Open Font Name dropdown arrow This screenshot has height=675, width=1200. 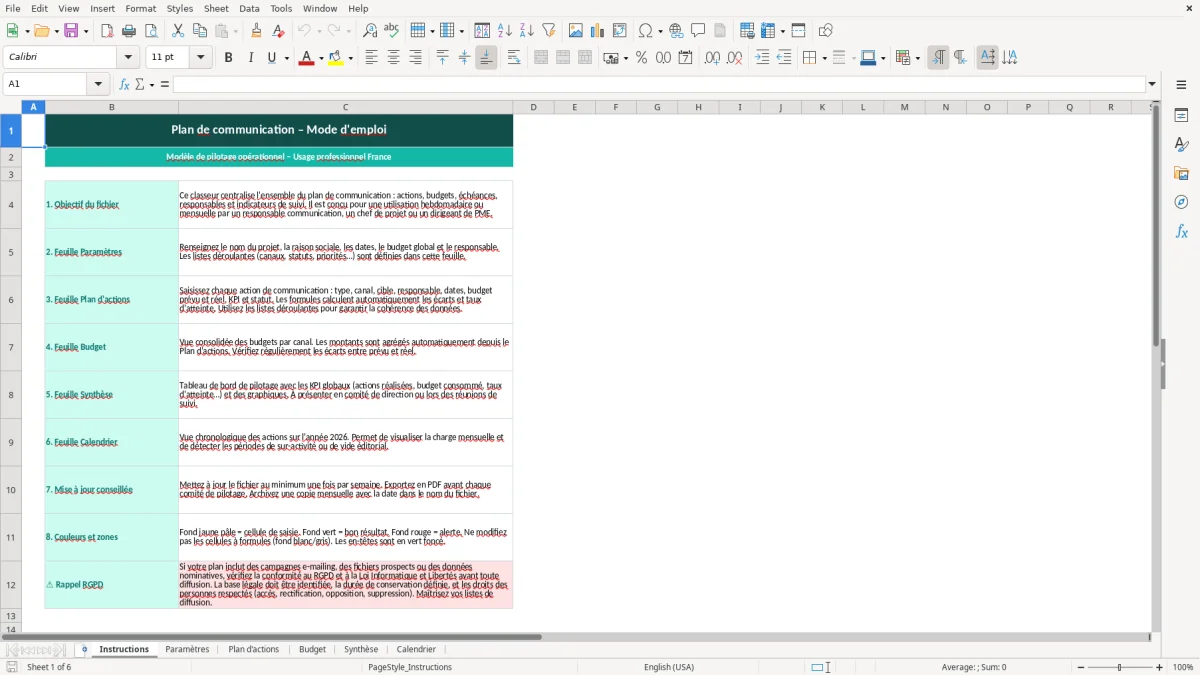point(128,58)
